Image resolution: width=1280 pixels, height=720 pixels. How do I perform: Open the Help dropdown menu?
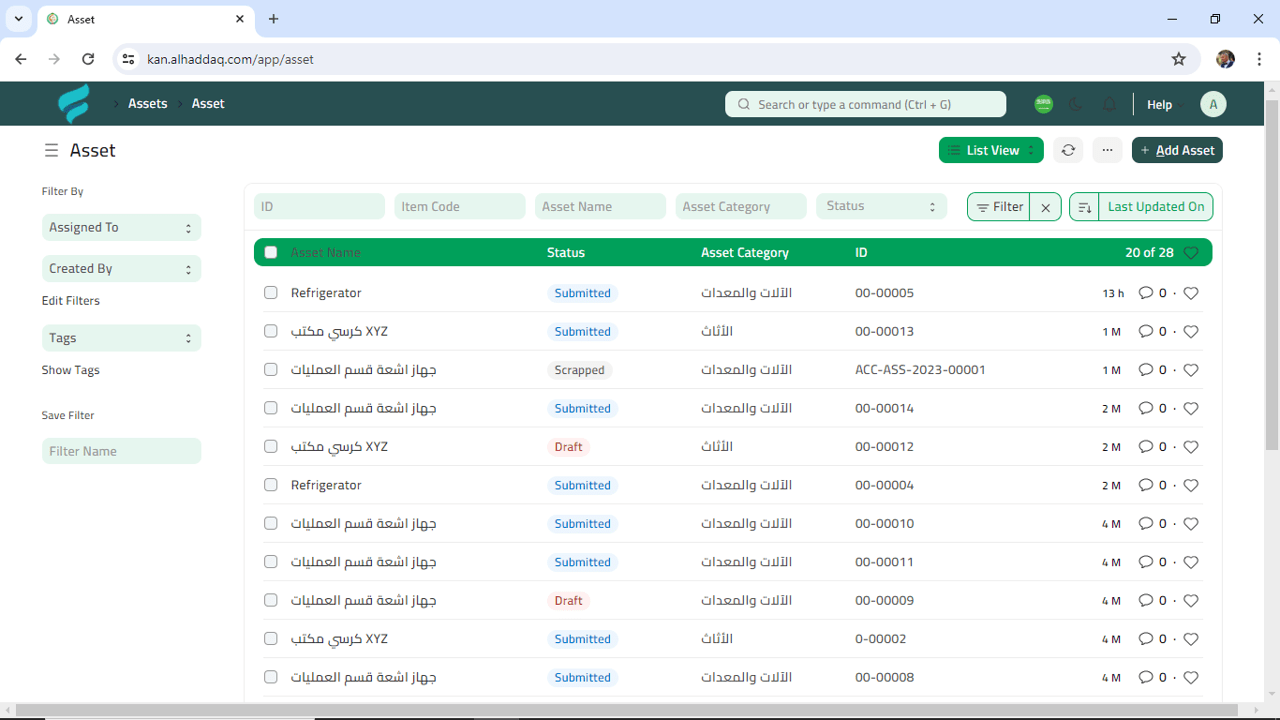(x=1164, y=104)
